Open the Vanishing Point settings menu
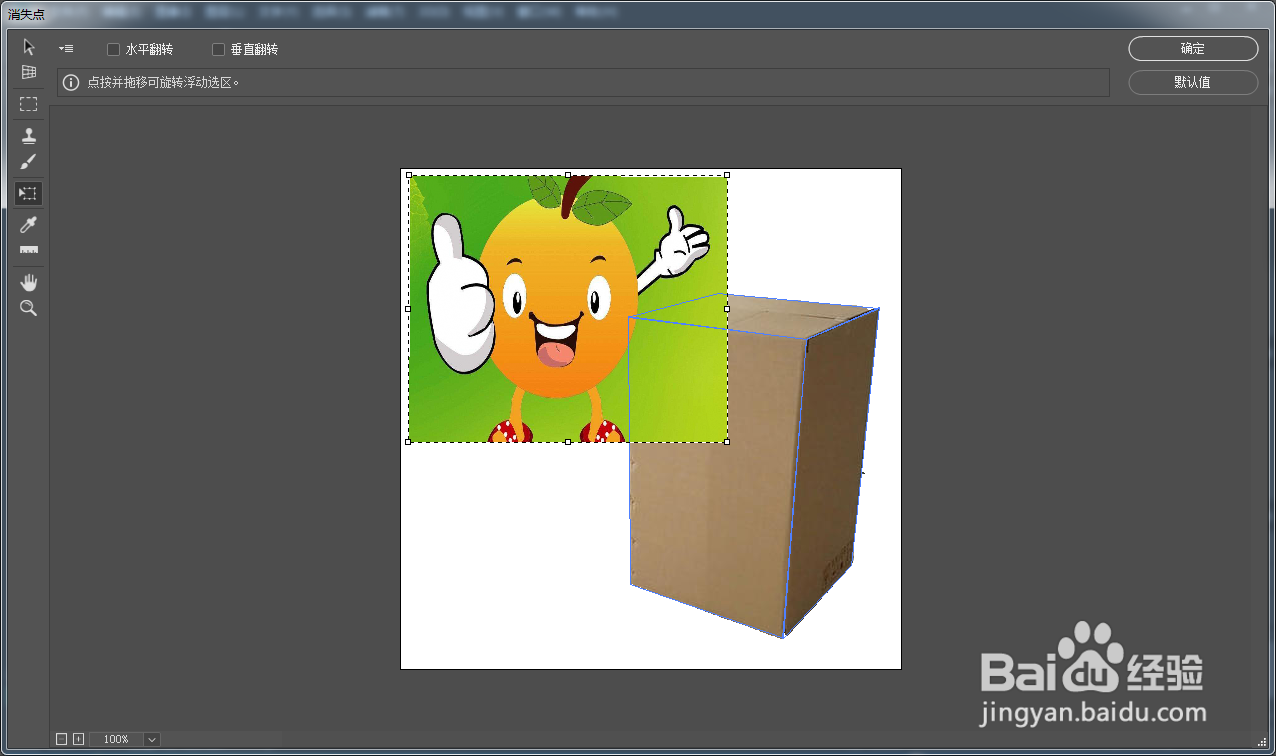This screenshot has width=1276, height=756. coord(66,48)
